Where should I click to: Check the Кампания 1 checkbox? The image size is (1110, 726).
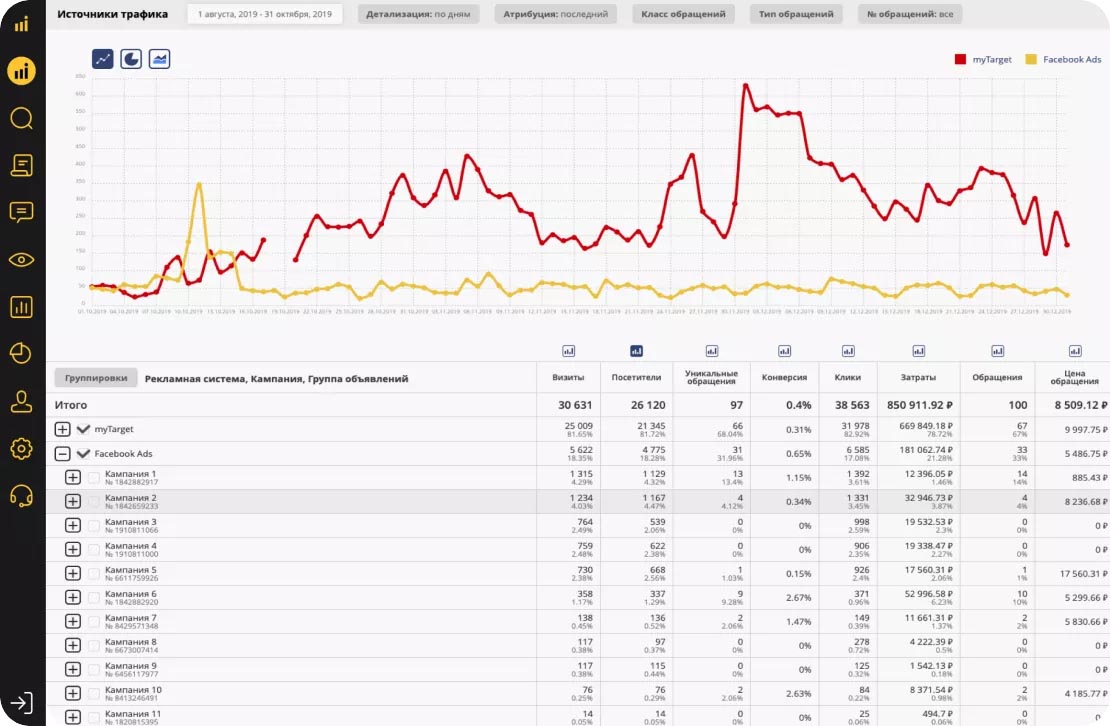tap(93, 478)
